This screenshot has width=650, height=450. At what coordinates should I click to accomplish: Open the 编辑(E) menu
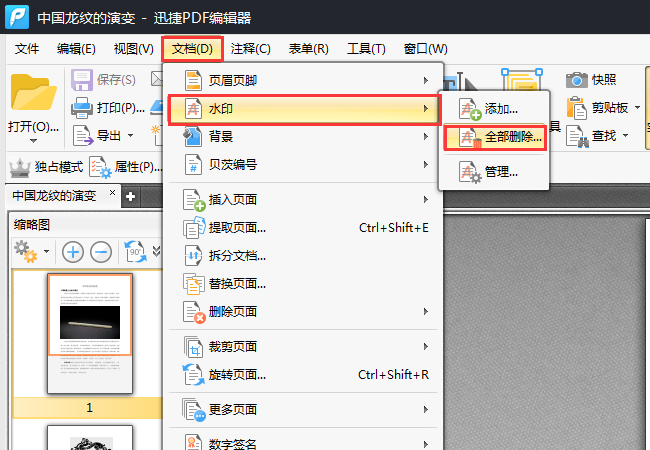(76, 49)
